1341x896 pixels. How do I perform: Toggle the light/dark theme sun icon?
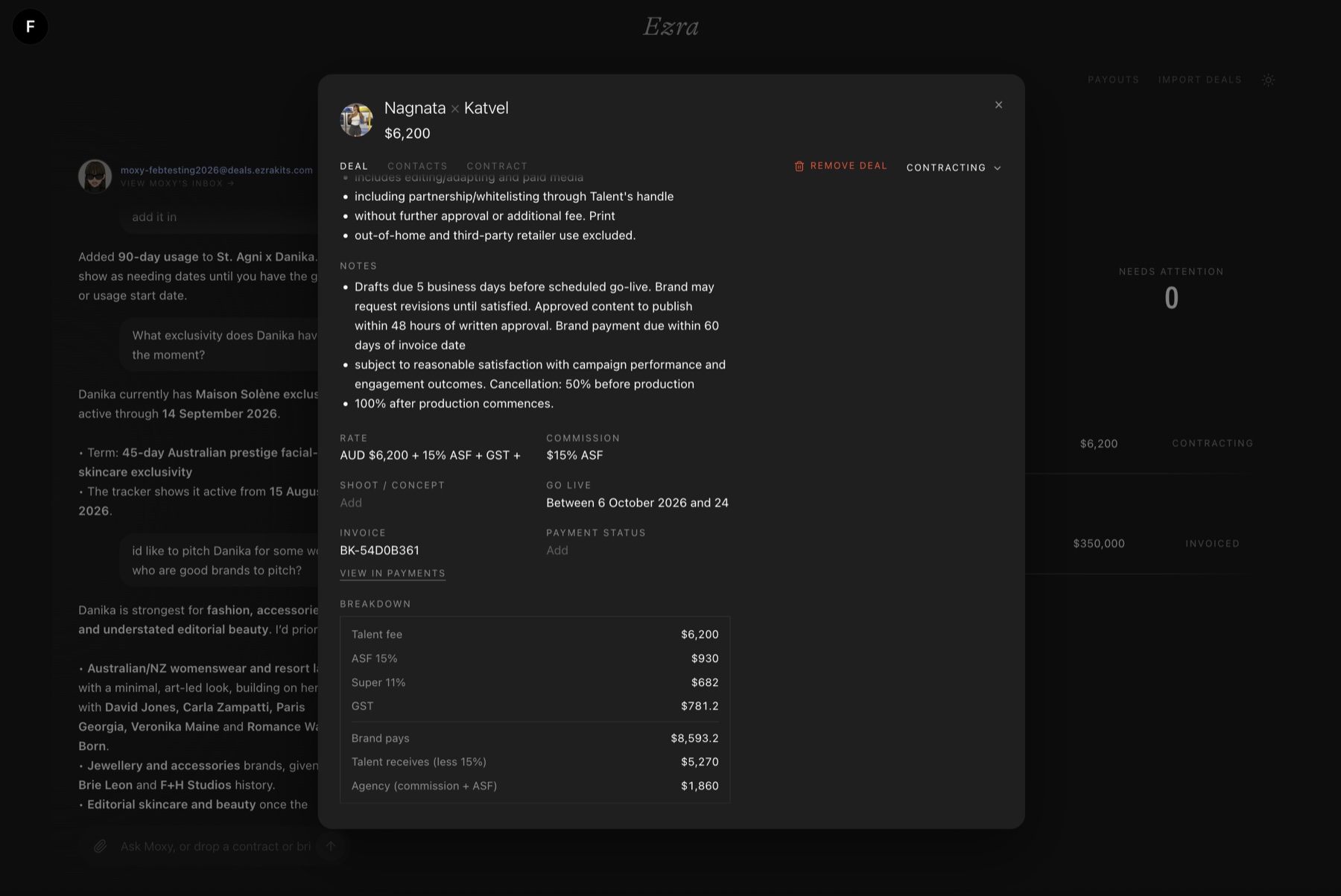point(1268,80)
